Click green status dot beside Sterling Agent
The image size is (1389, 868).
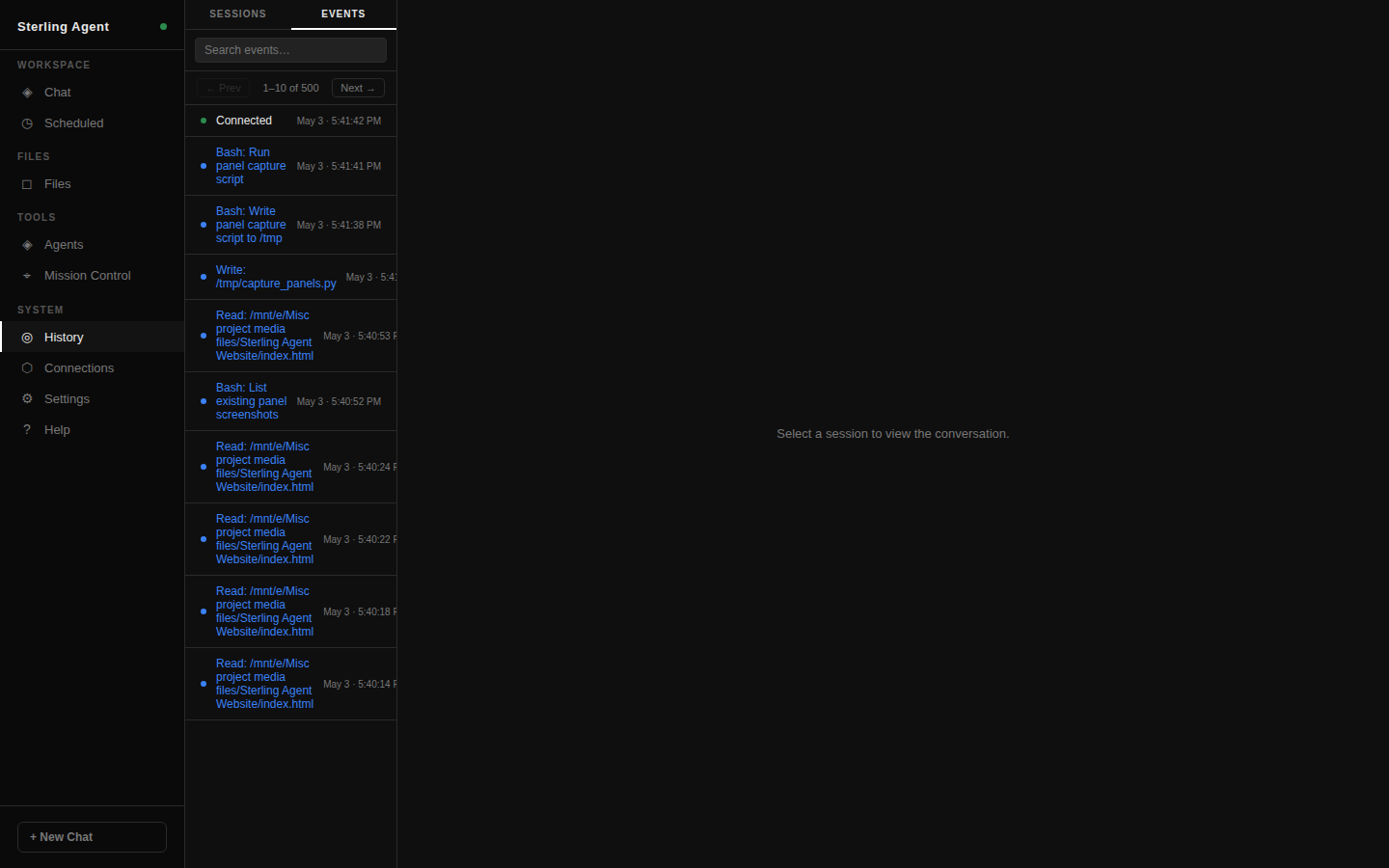point(163,27)
